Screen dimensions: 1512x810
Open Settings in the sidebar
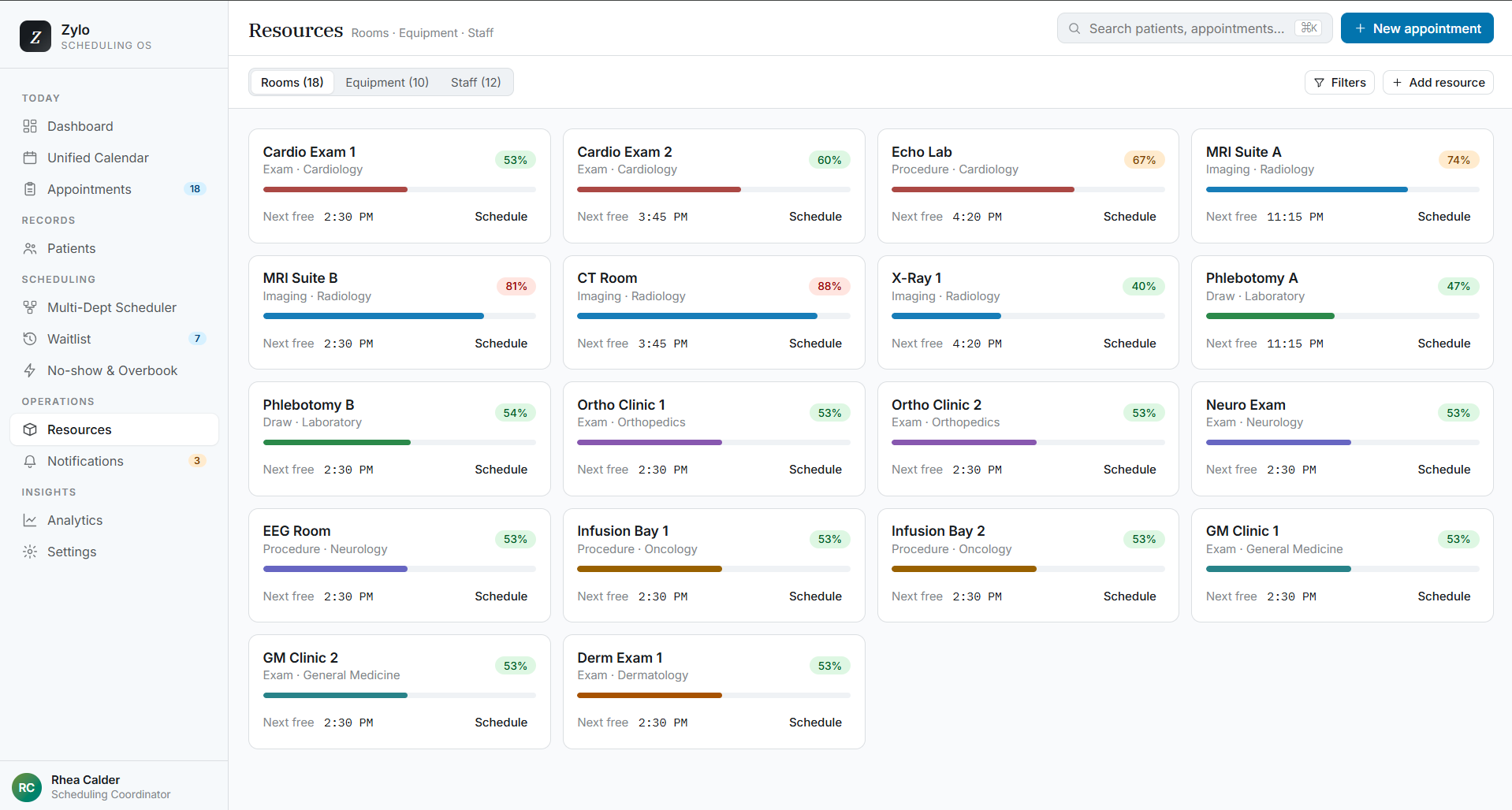[114, 552]
